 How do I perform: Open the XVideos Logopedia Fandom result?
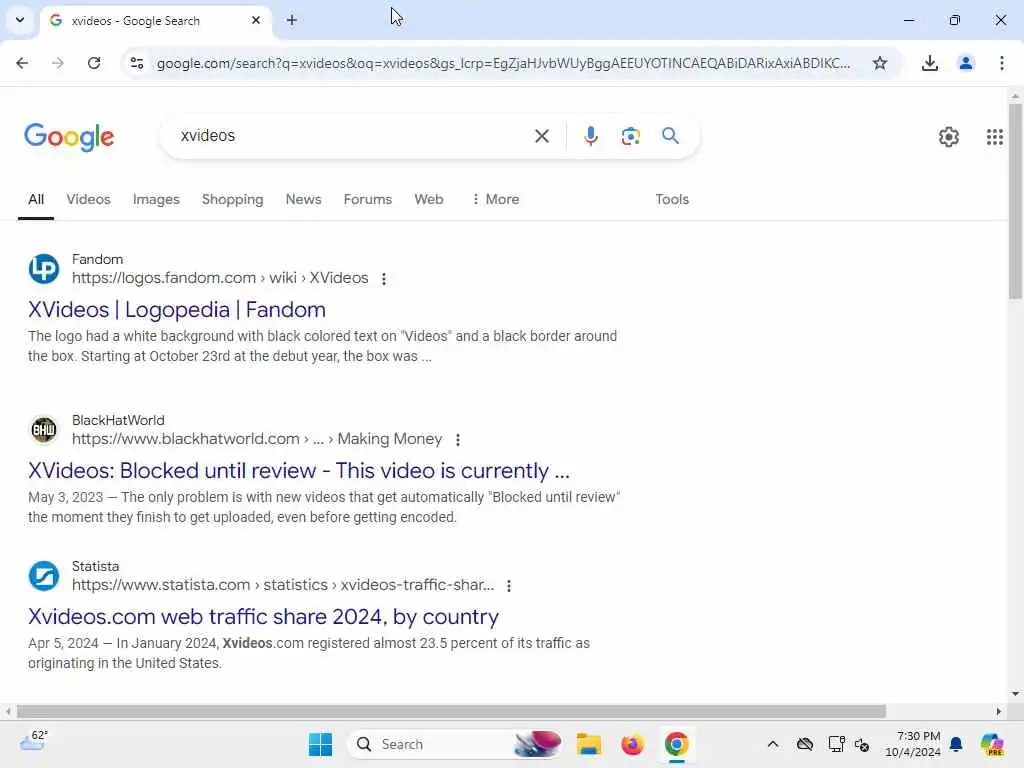point(177,310)
